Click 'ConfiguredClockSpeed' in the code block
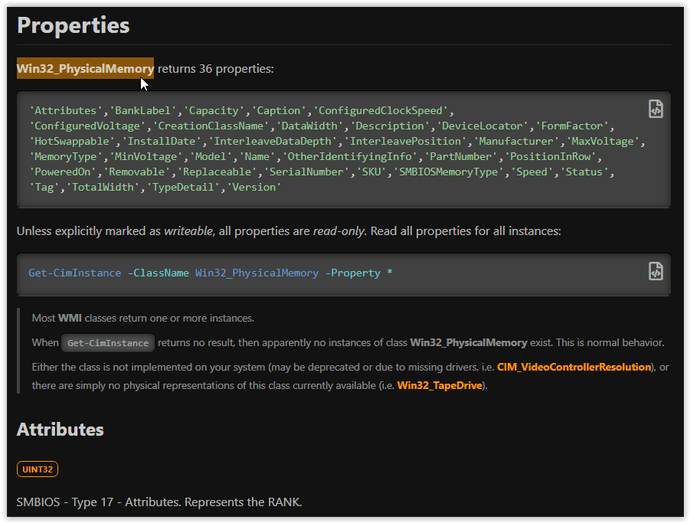Screen dimensions: 690x523 381,110
